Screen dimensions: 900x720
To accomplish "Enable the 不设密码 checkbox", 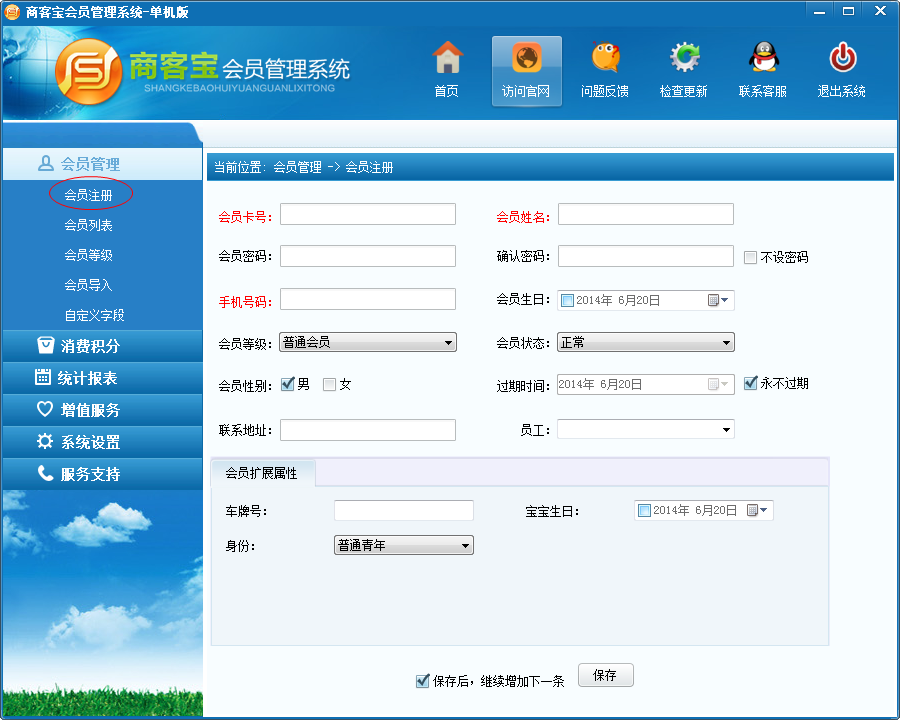I will 750,257.
